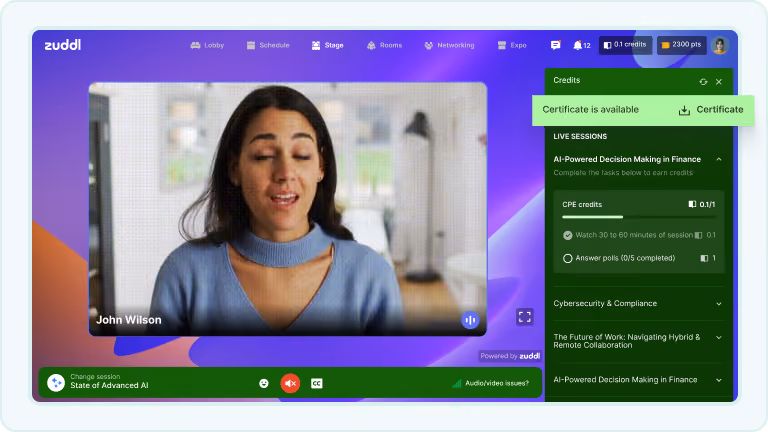Enter fullscreen mode for the stage
This screenshot has width=768, height=432.
(x=525, y=317)
